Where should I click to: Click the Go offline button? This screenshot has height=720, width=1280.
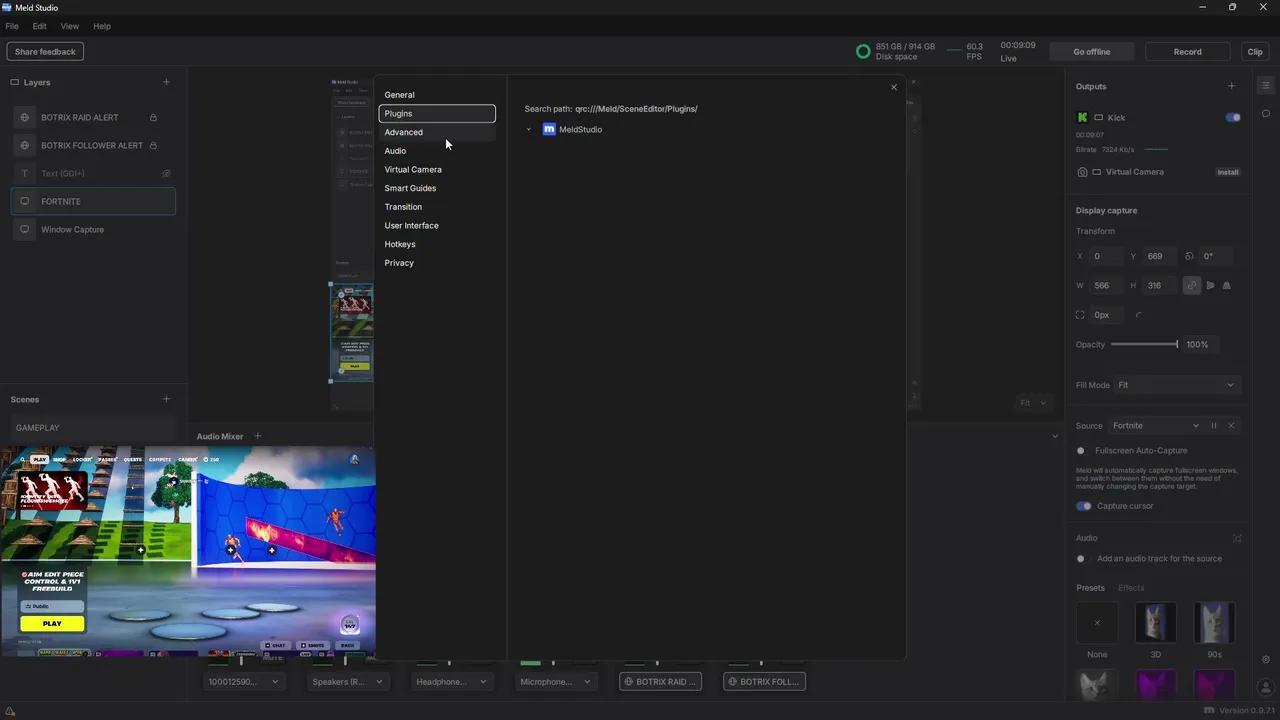tap(1091, 51)
